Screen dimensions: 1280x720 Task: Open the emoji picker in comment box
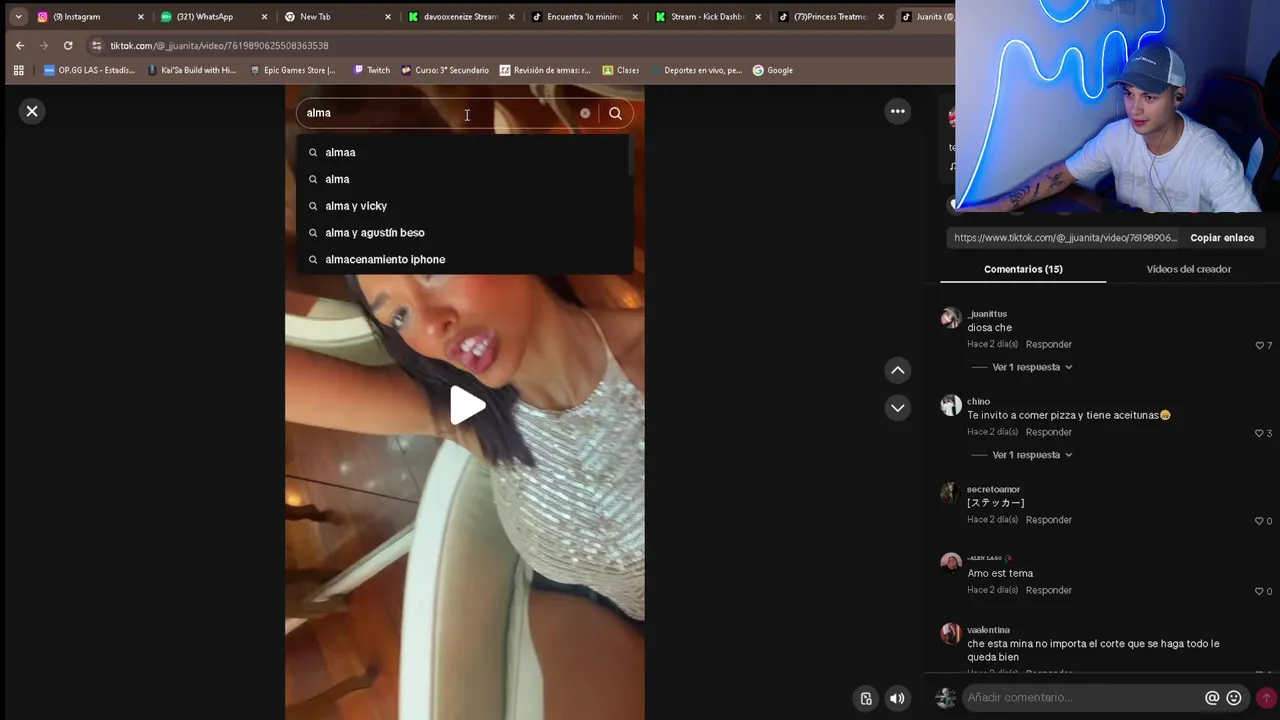click(1234, 698)
